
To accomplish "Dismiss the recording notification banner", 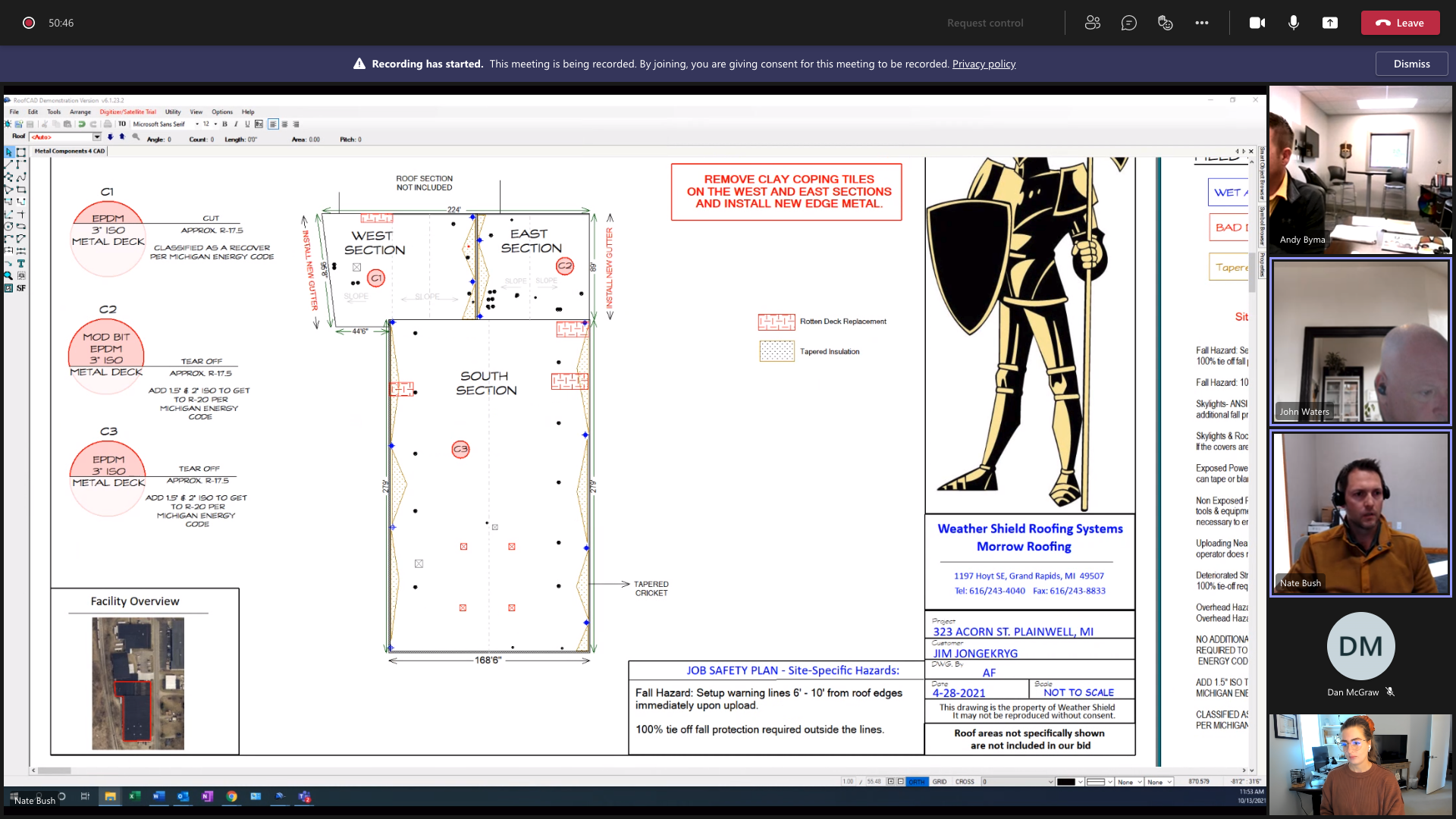I will tap(1410, 64).
